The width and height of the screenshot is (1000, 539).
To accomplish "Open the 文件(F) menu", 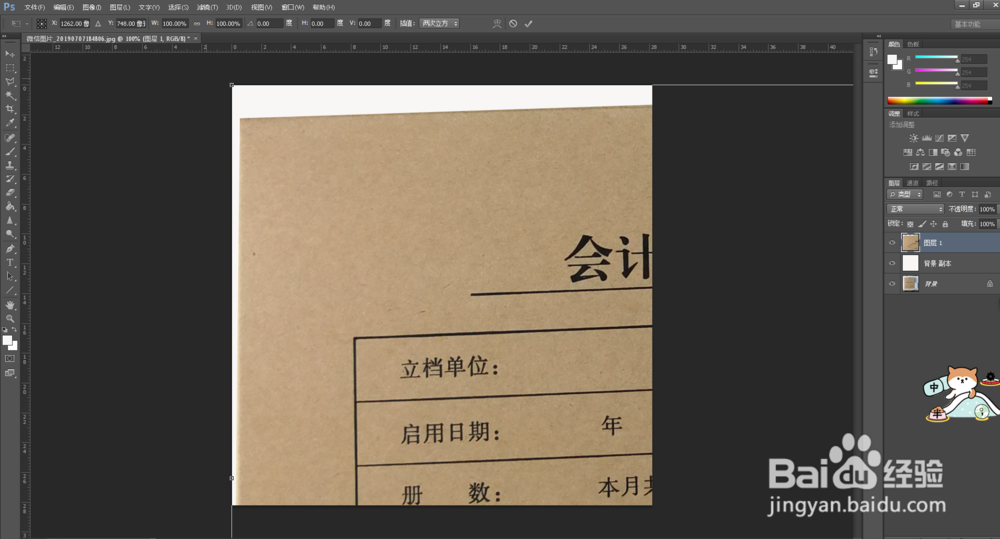I will 34,7.
